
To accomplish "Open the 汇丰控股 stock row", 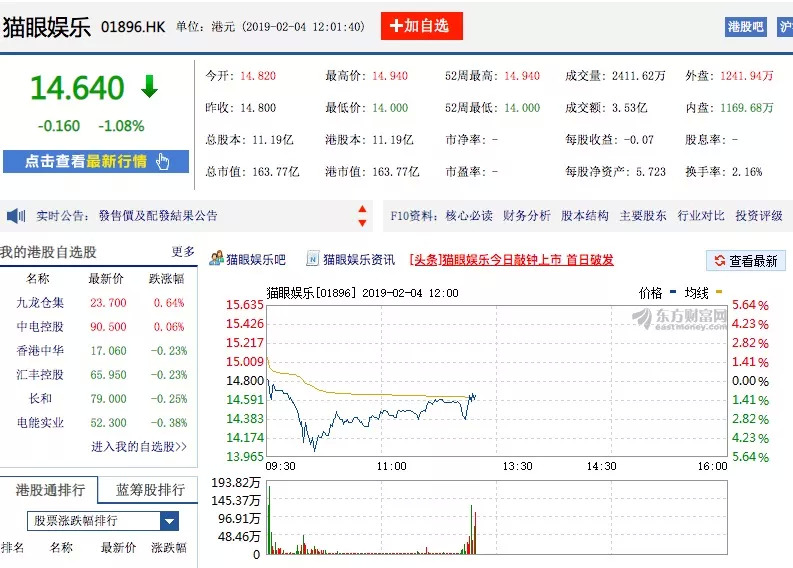I will point(99,375).
